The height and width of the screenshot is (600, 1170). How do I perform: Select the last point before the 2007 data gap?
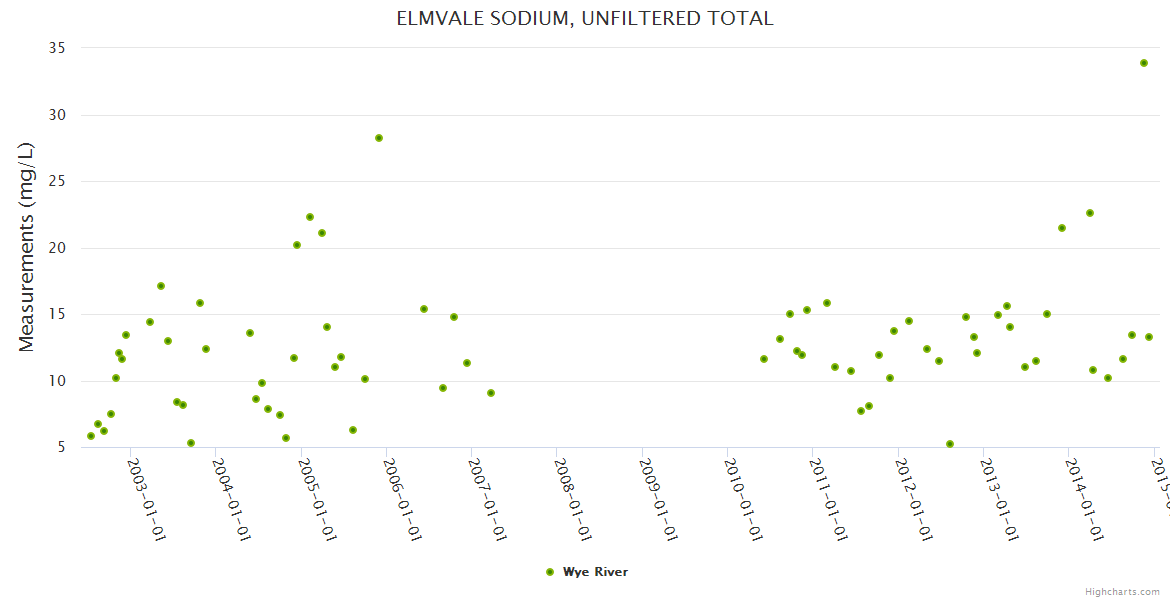[491, 393]
